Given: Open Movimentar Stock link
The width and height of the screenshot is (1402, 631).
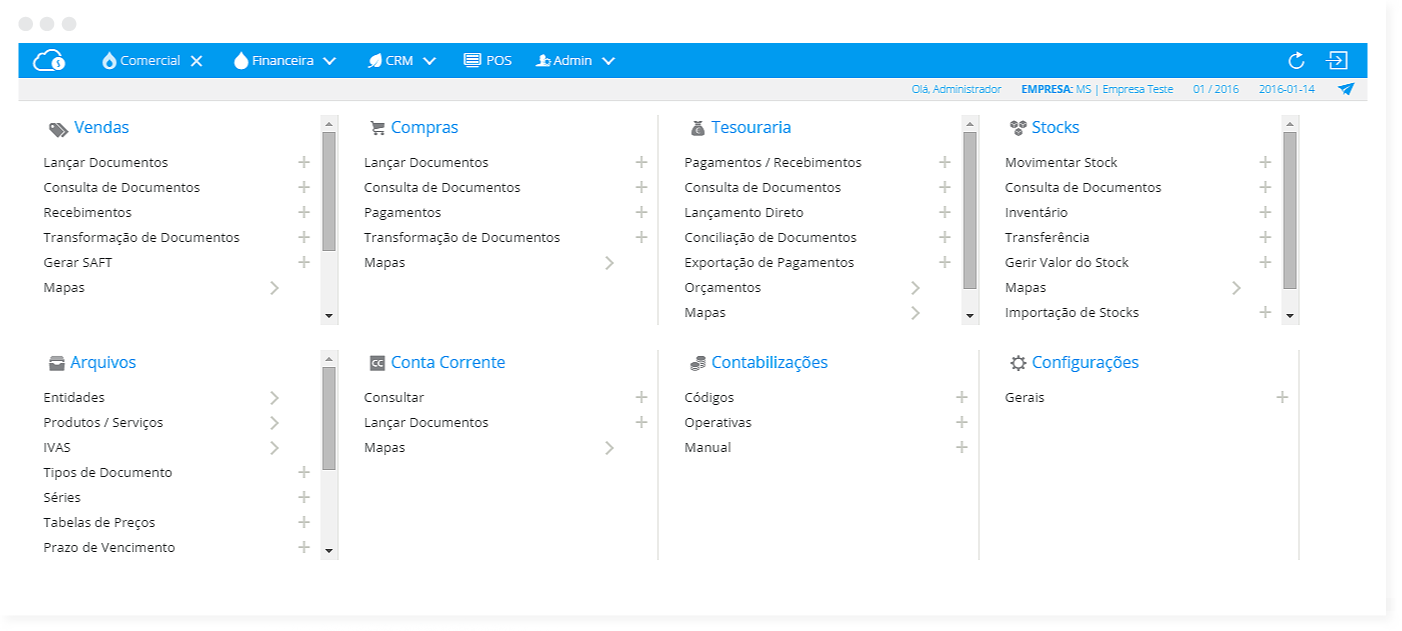Looking at the screenshot, I should [1061, 162].
